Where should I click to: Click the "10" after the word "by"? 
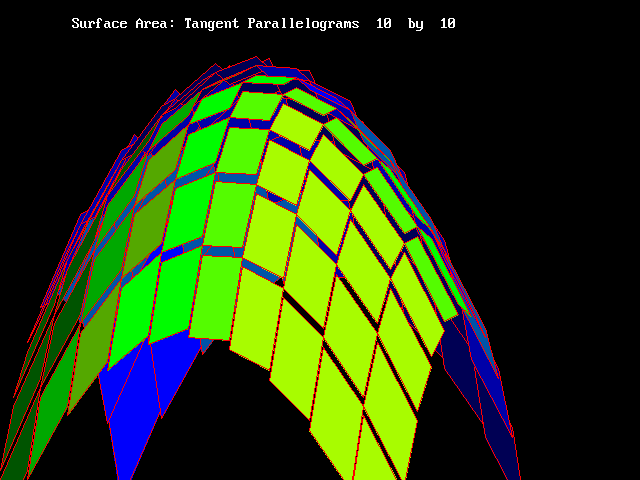coord(448,23)
